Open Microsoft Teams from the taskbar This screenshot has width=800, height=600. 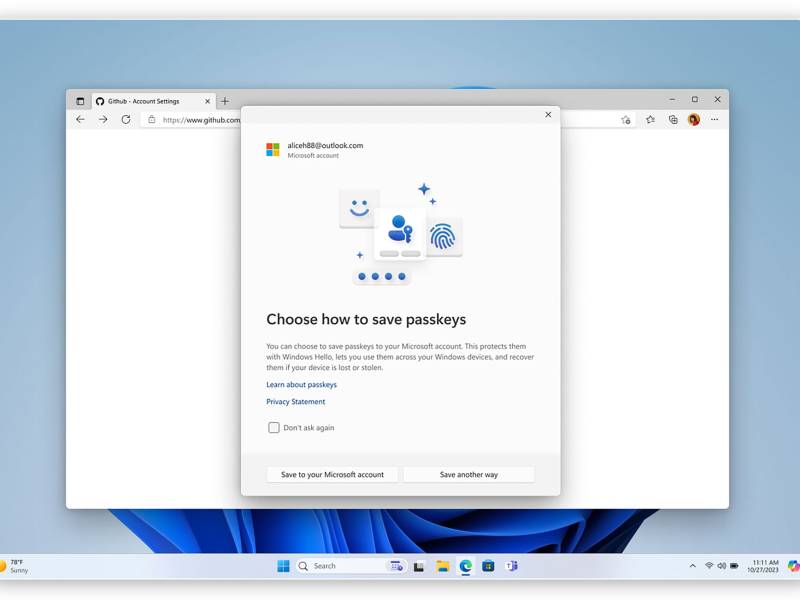511,566
